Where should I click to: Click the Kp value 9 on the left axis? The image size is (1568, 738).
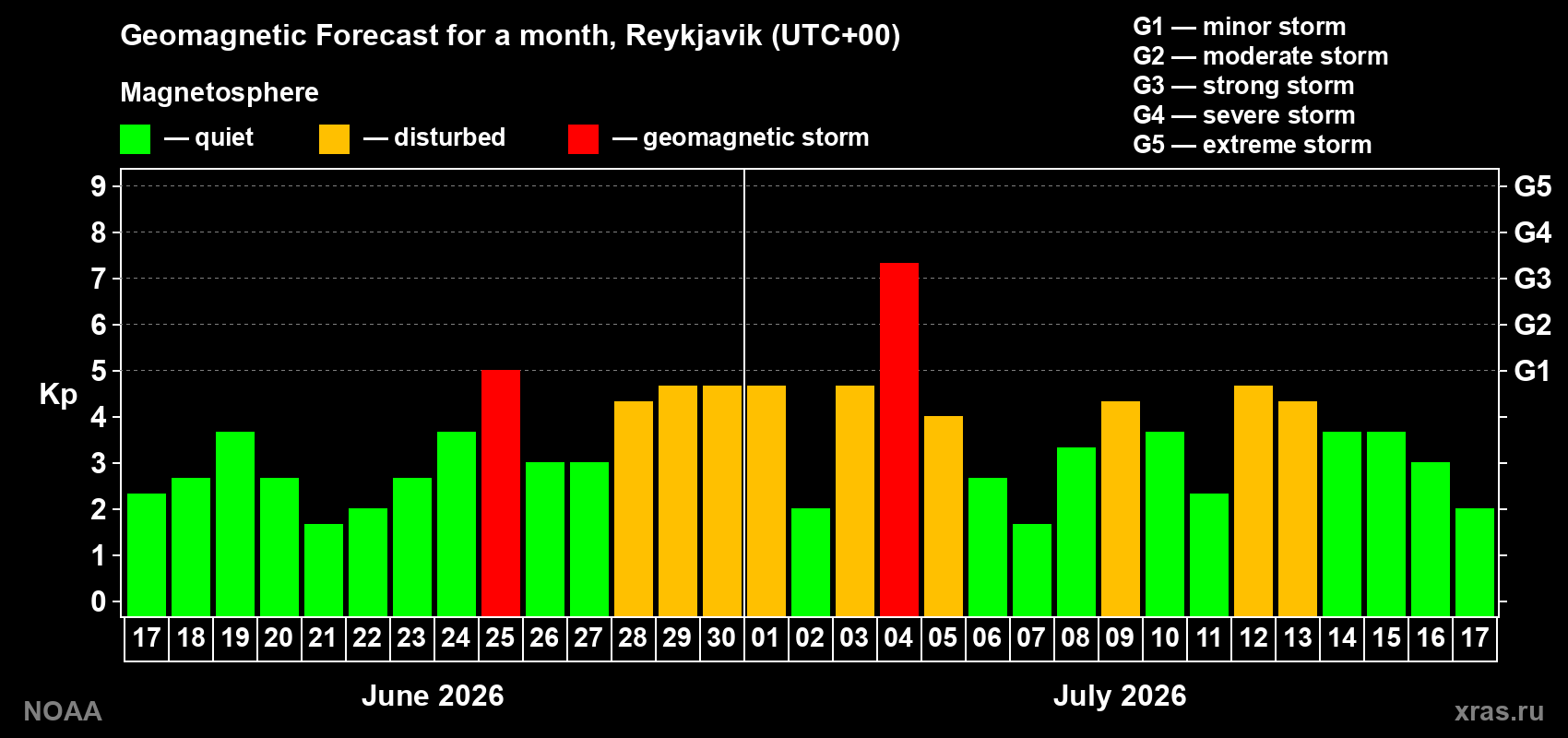(x=99, y=186)
